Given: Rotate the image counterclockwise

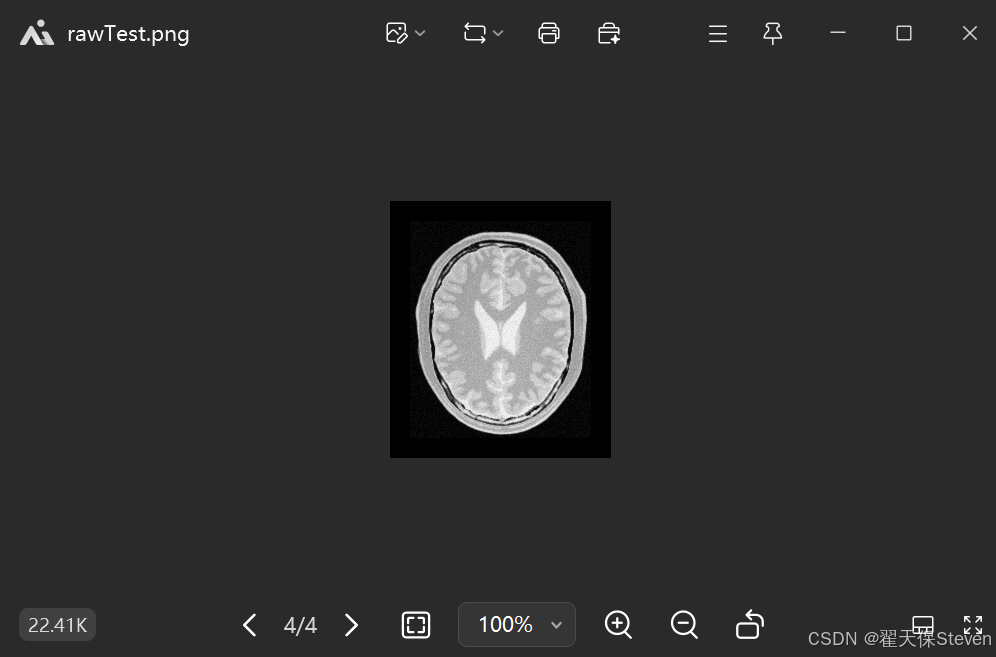Looking at the screenshot, I should point(750,624).
